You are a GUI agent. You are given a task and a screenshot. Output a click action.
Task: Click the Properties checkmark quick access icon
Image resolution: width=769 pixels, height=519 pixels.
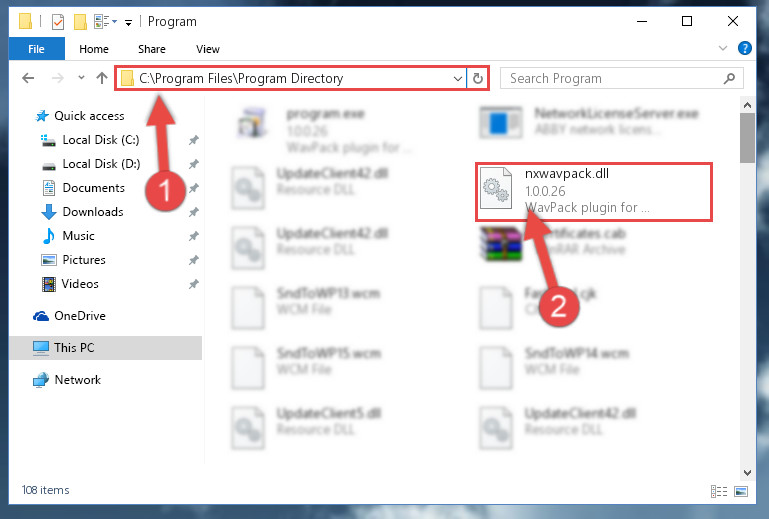[58, 22]
